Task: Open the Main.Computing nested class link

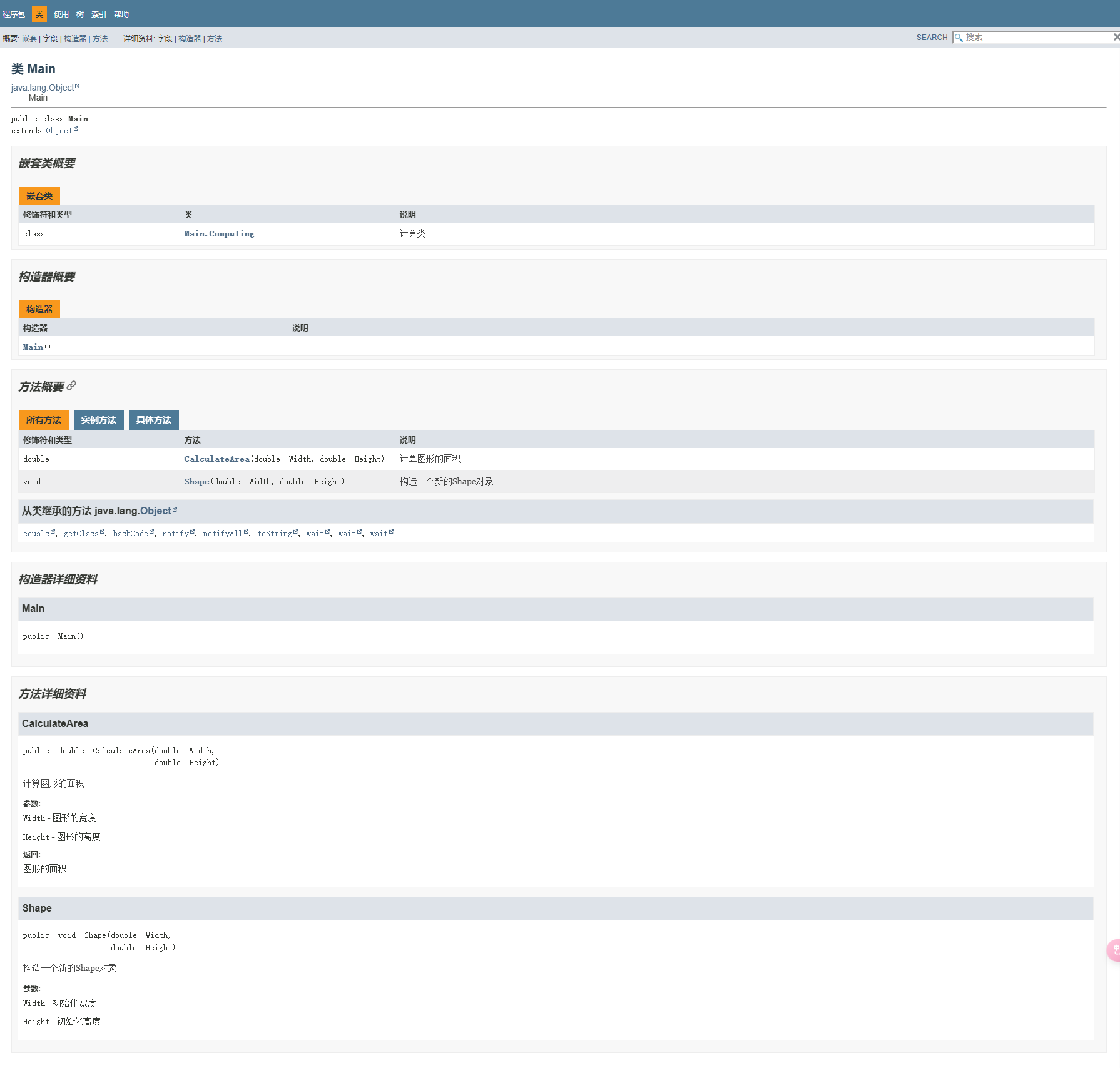Action: pos(219,234)
